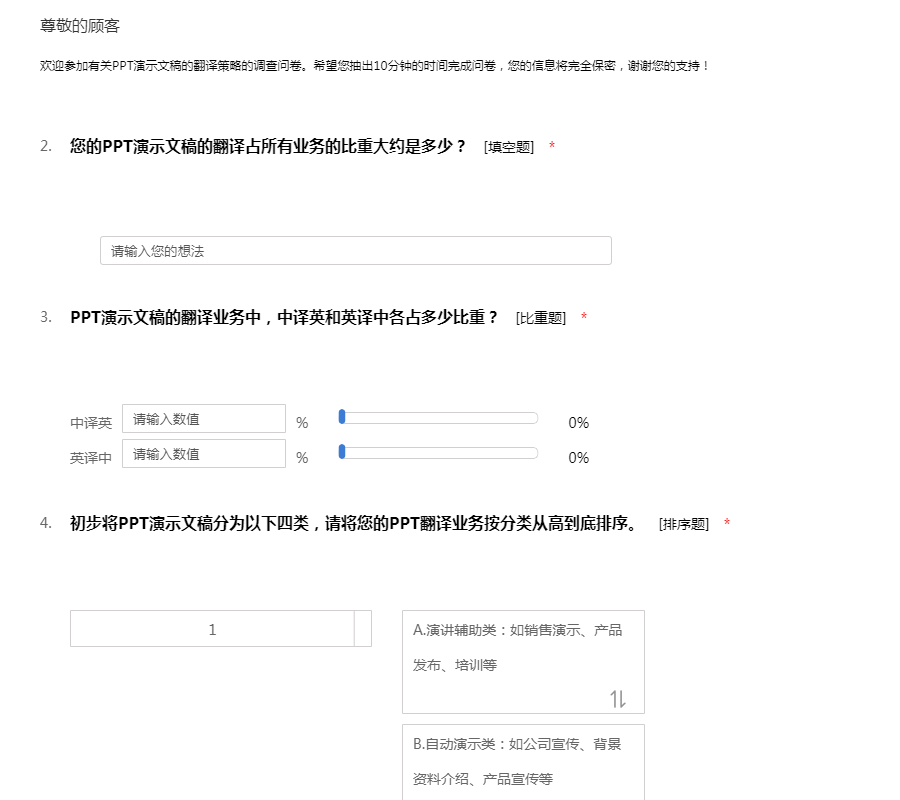Click the sort arrows icon in option A

(618, 699)
